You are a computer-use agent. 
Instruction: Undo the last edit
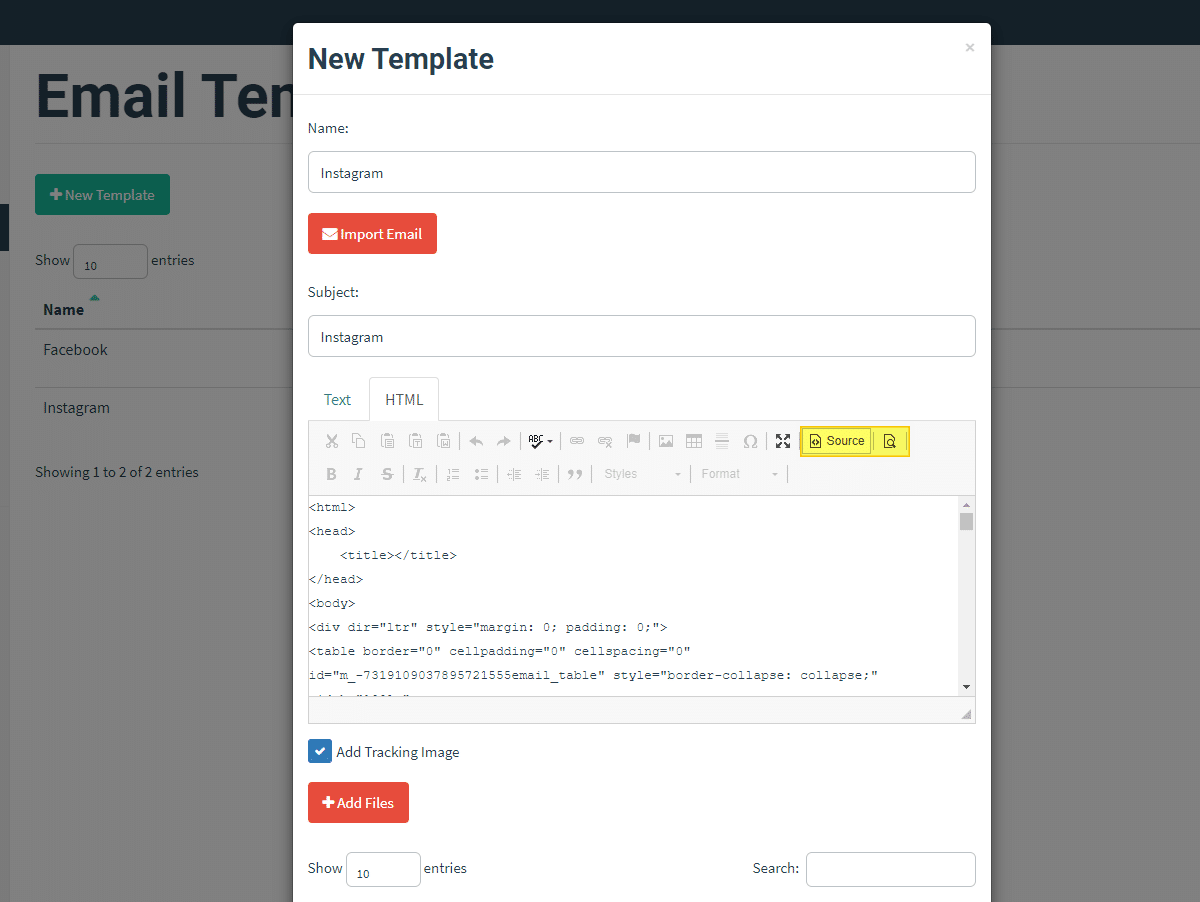click(x=476, y=441)
